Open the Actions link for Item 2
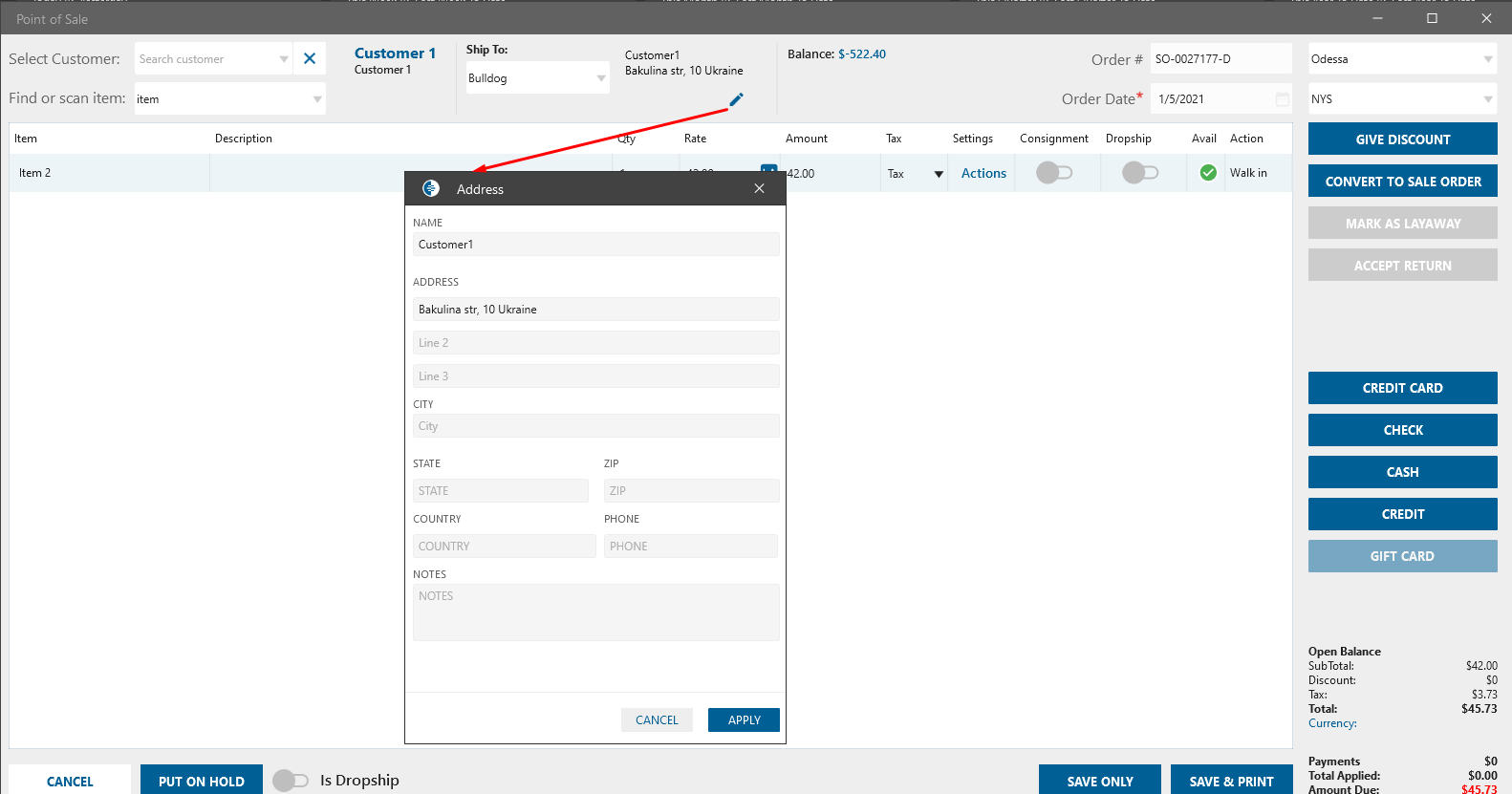The width and height of the screenshot is (1512, 794). click(x=983, y=173)
